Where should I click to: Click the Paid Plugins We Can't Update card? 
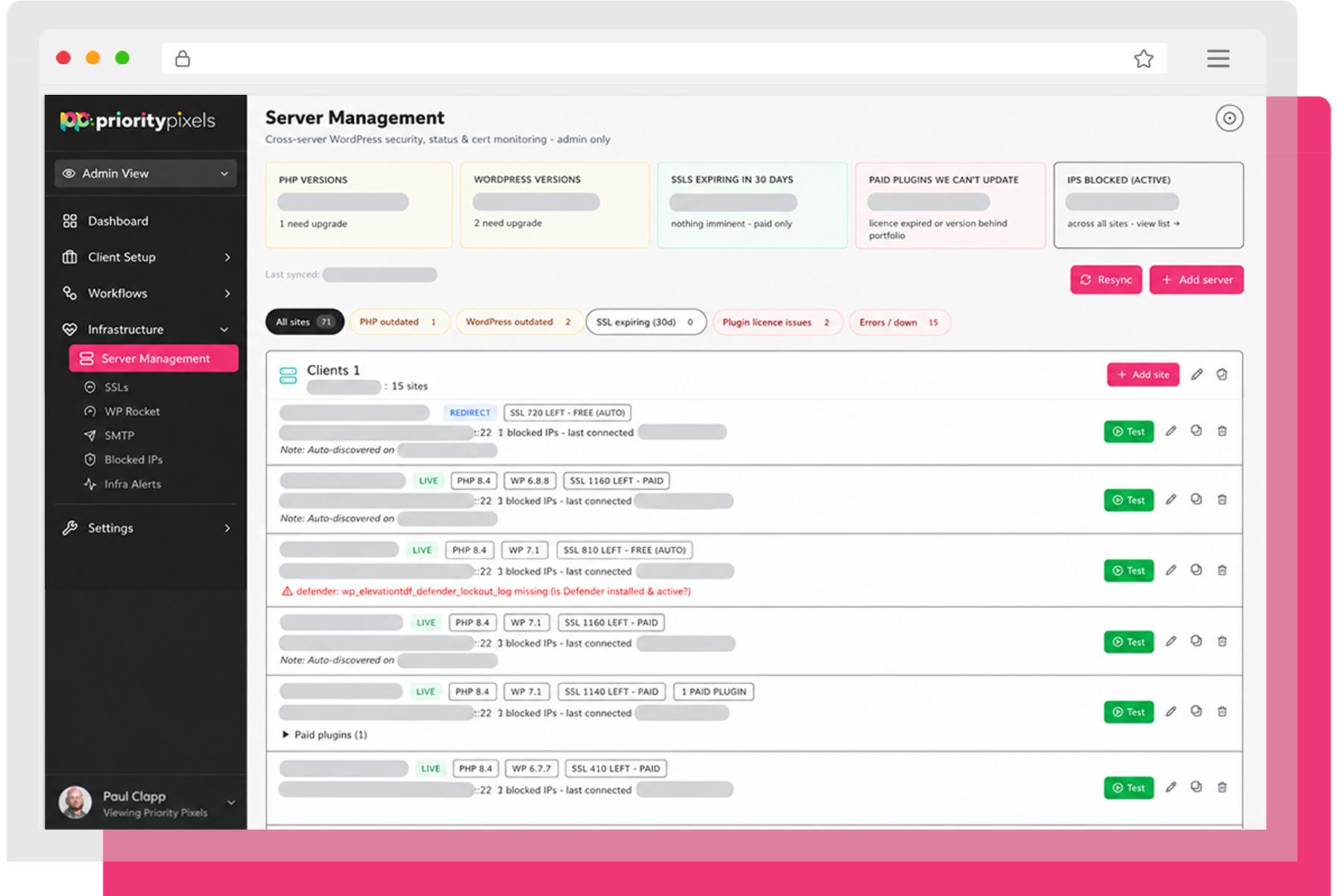[951, 205]
